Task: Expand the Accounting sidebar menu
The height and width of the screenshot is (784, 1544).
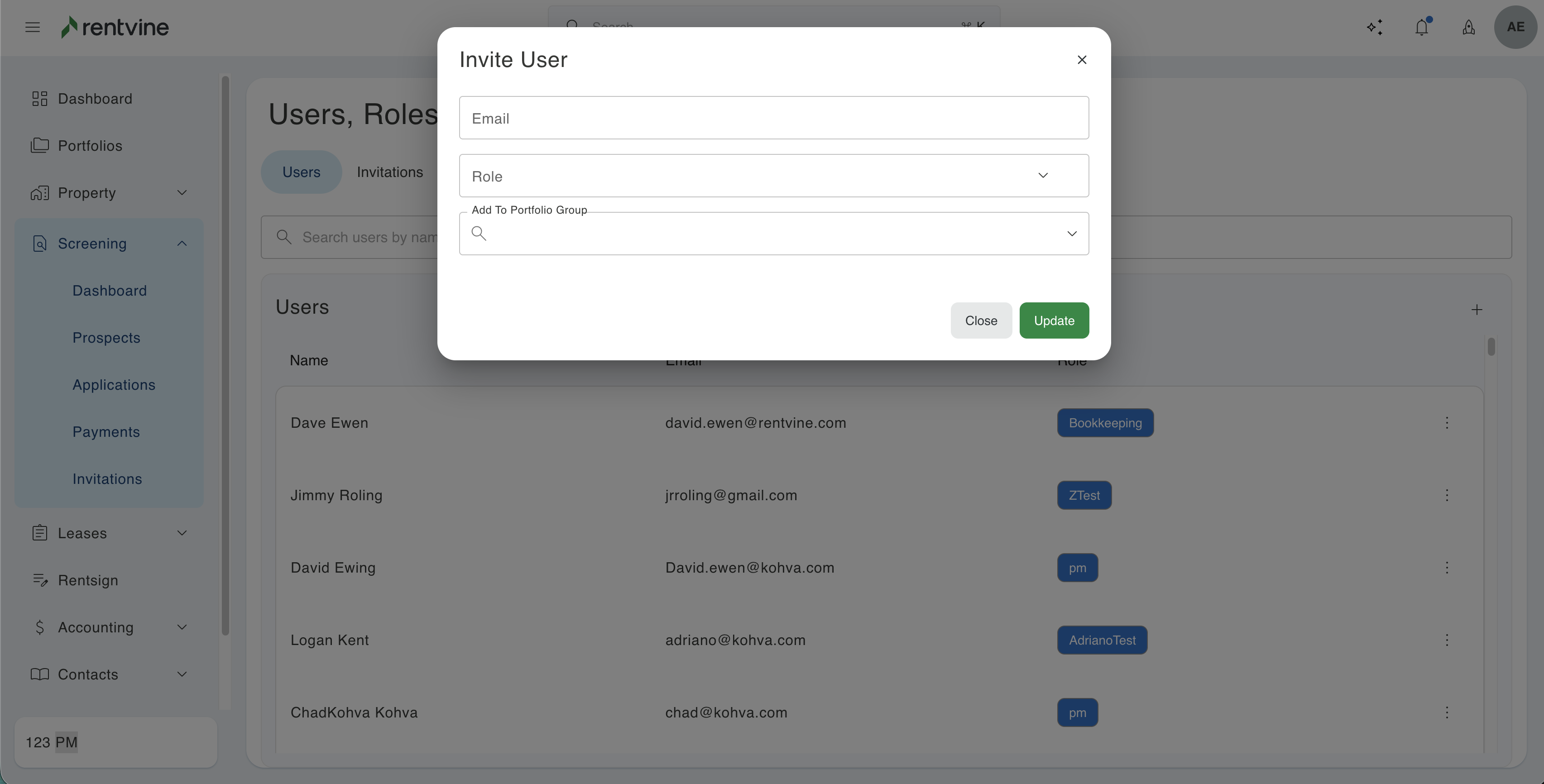Action: coord(182,627)
